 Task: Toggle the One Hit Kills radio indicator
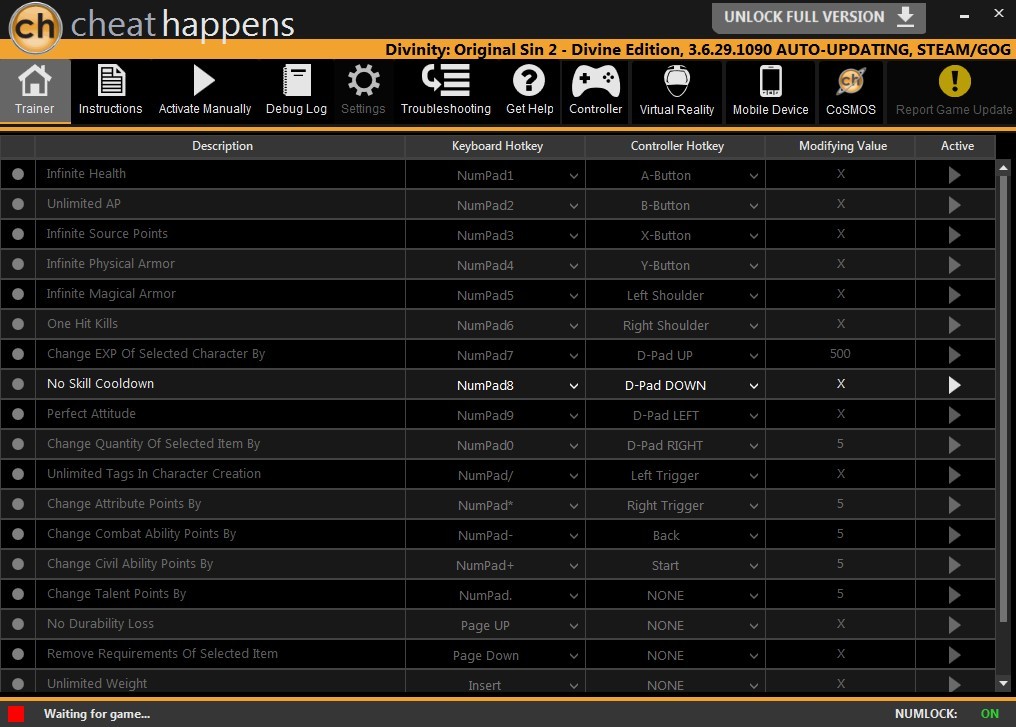[x=18, y=324]
